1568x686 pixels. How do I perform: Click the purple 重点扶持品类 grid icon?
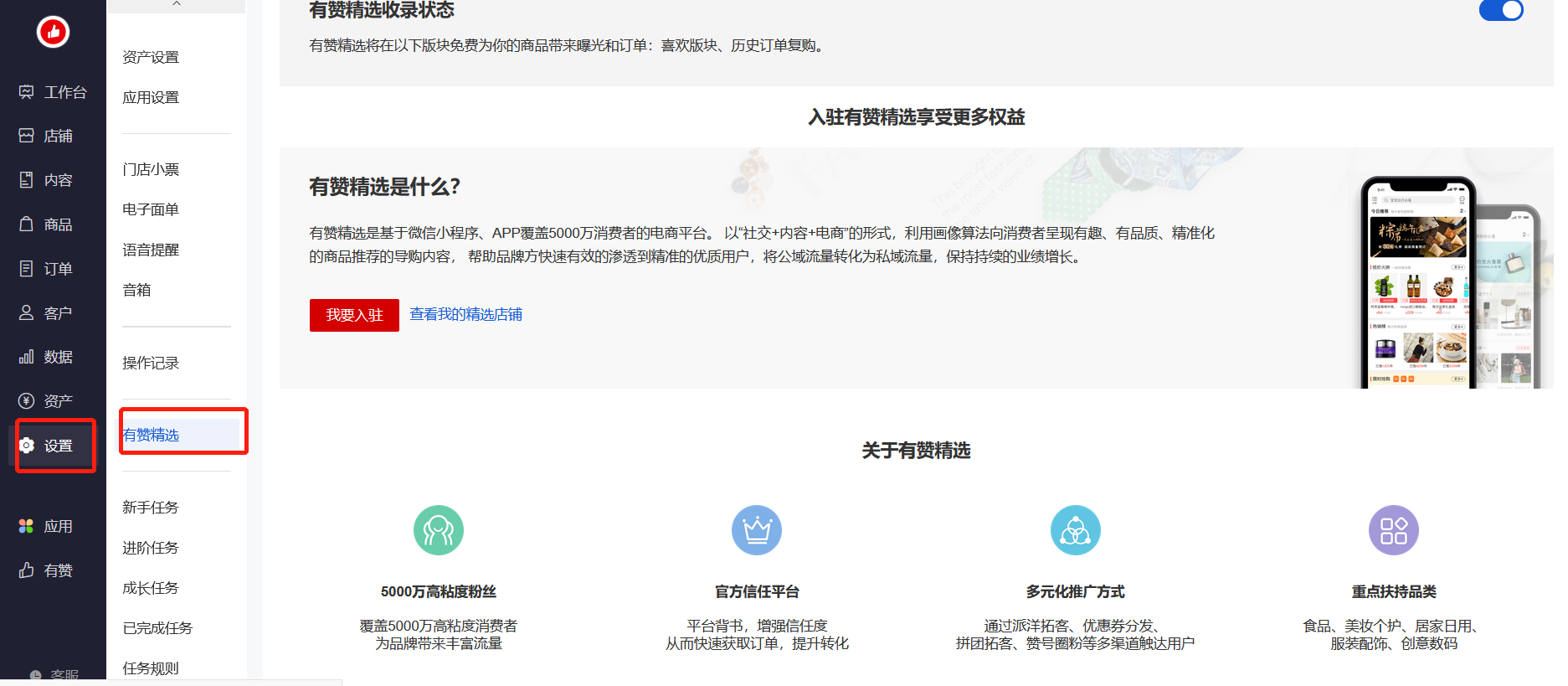click(x=1394, y=530)
